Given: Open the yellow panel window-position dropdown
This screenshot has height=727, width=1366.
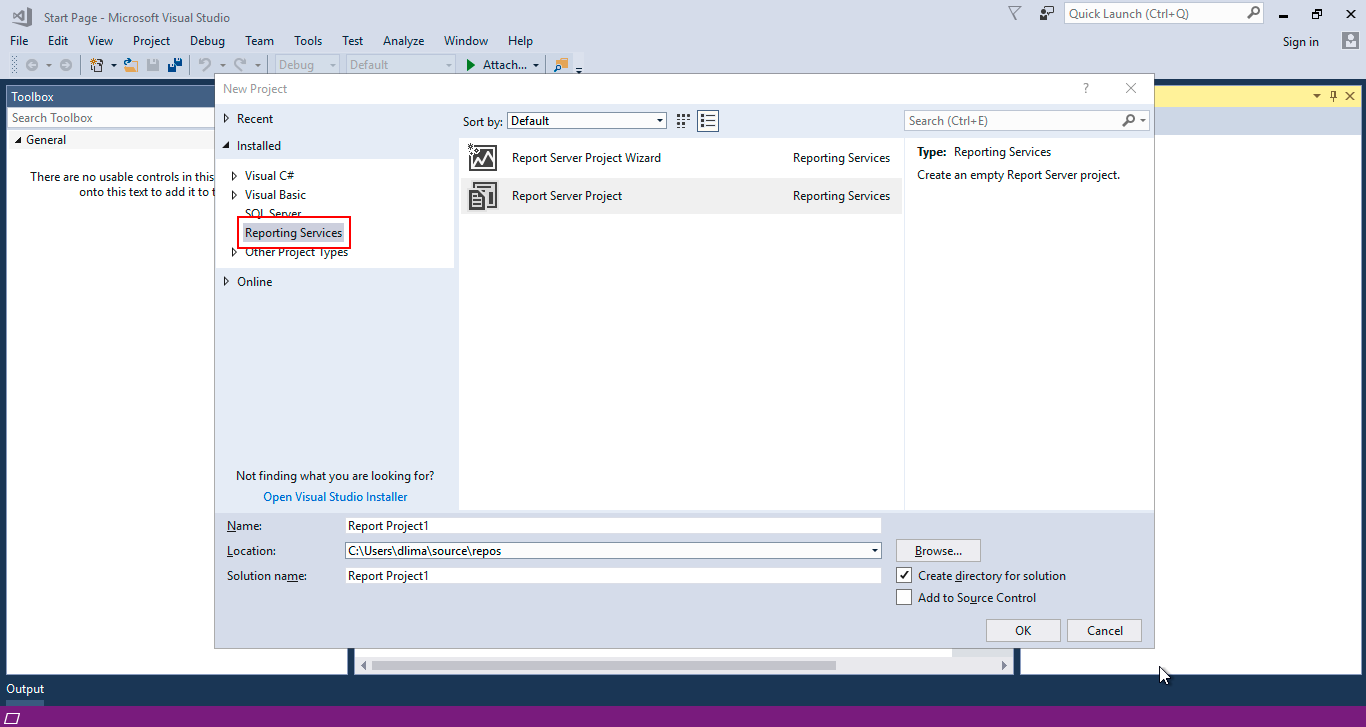Looking at the screenshot, I should click(x=1317, y=96).
